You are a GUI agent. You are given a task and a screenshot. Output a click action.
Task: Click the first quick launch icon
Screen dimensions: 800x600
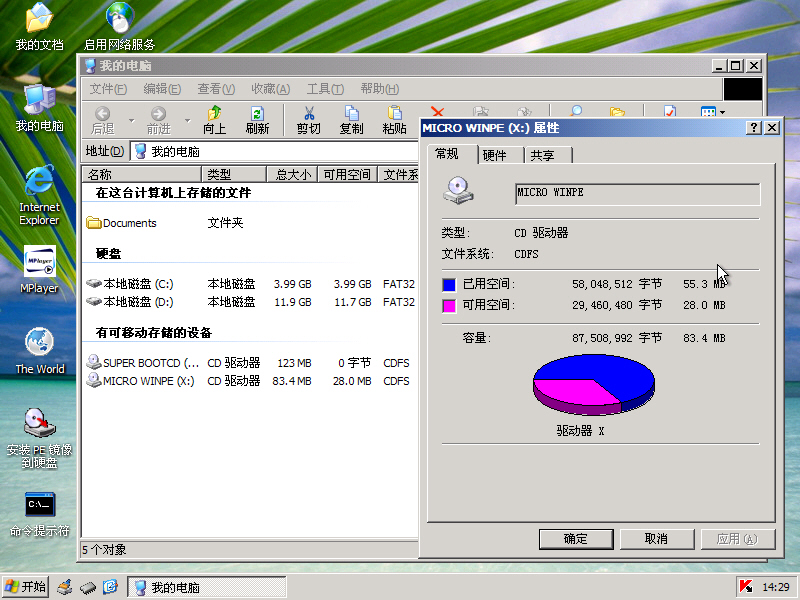pos(65,587)
